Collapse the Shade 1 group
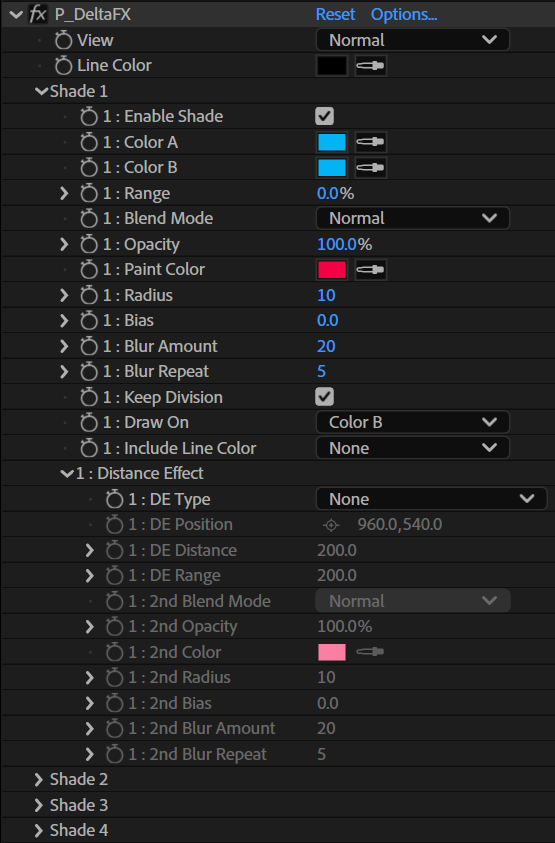The height and width of the screenshot is (843, 555). [x=41, y=91]
